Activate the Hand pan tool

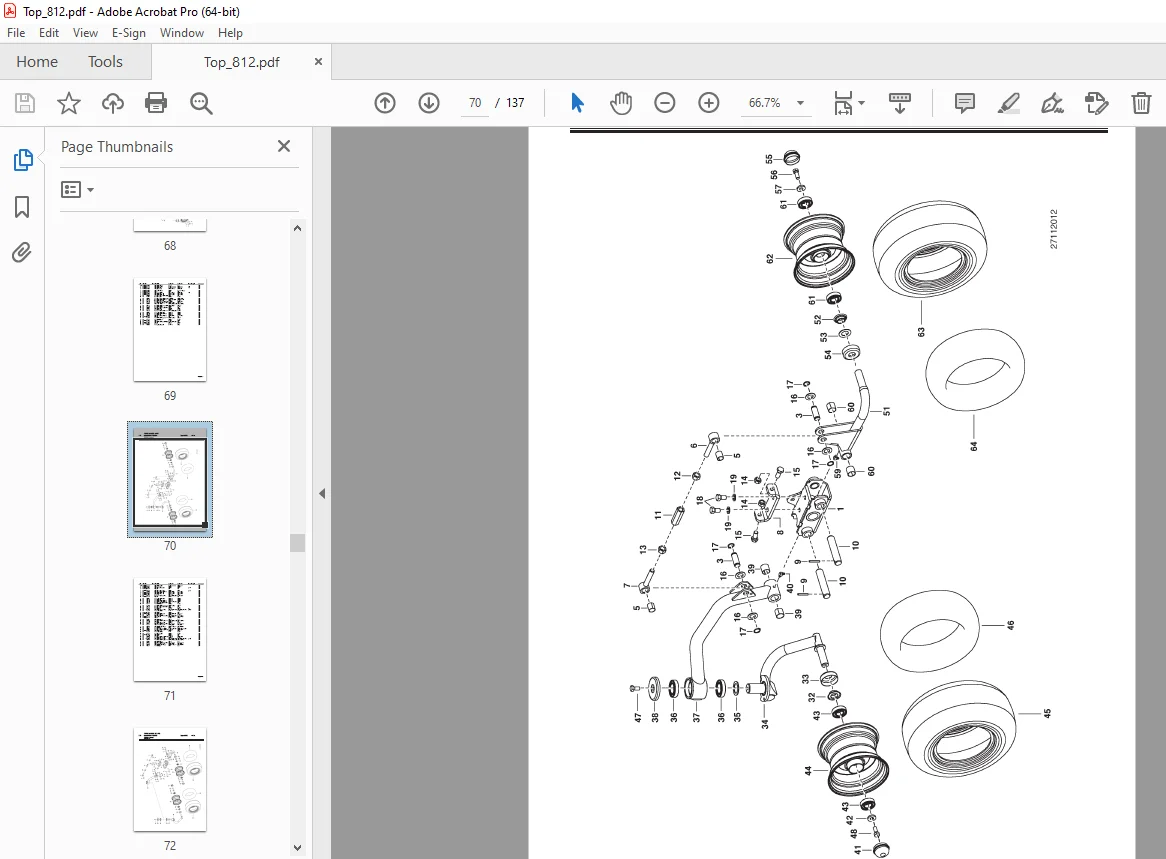pos(621,103)
